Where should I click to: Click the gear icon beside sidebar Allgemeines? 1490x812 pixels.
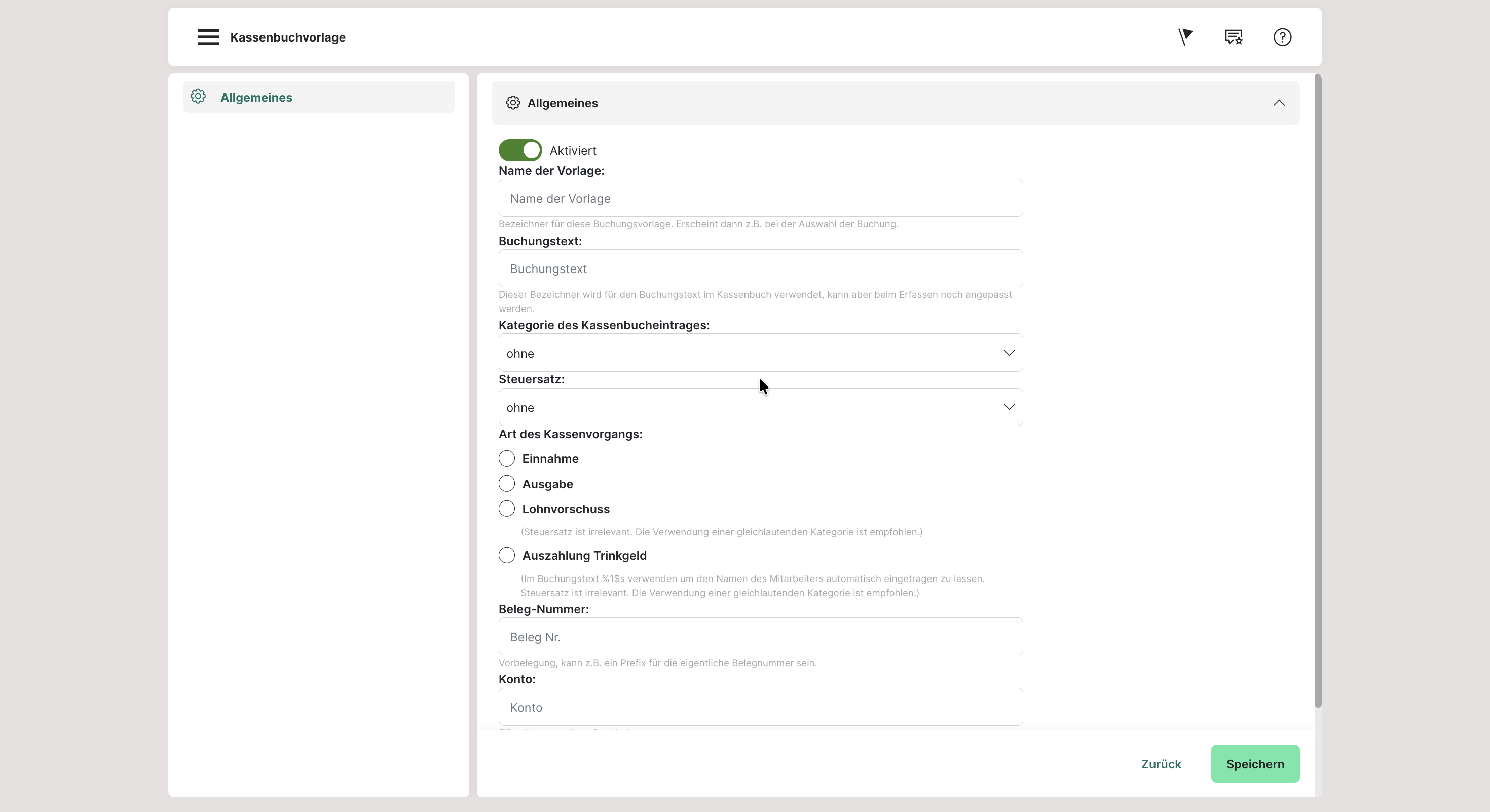coord(198,97)
